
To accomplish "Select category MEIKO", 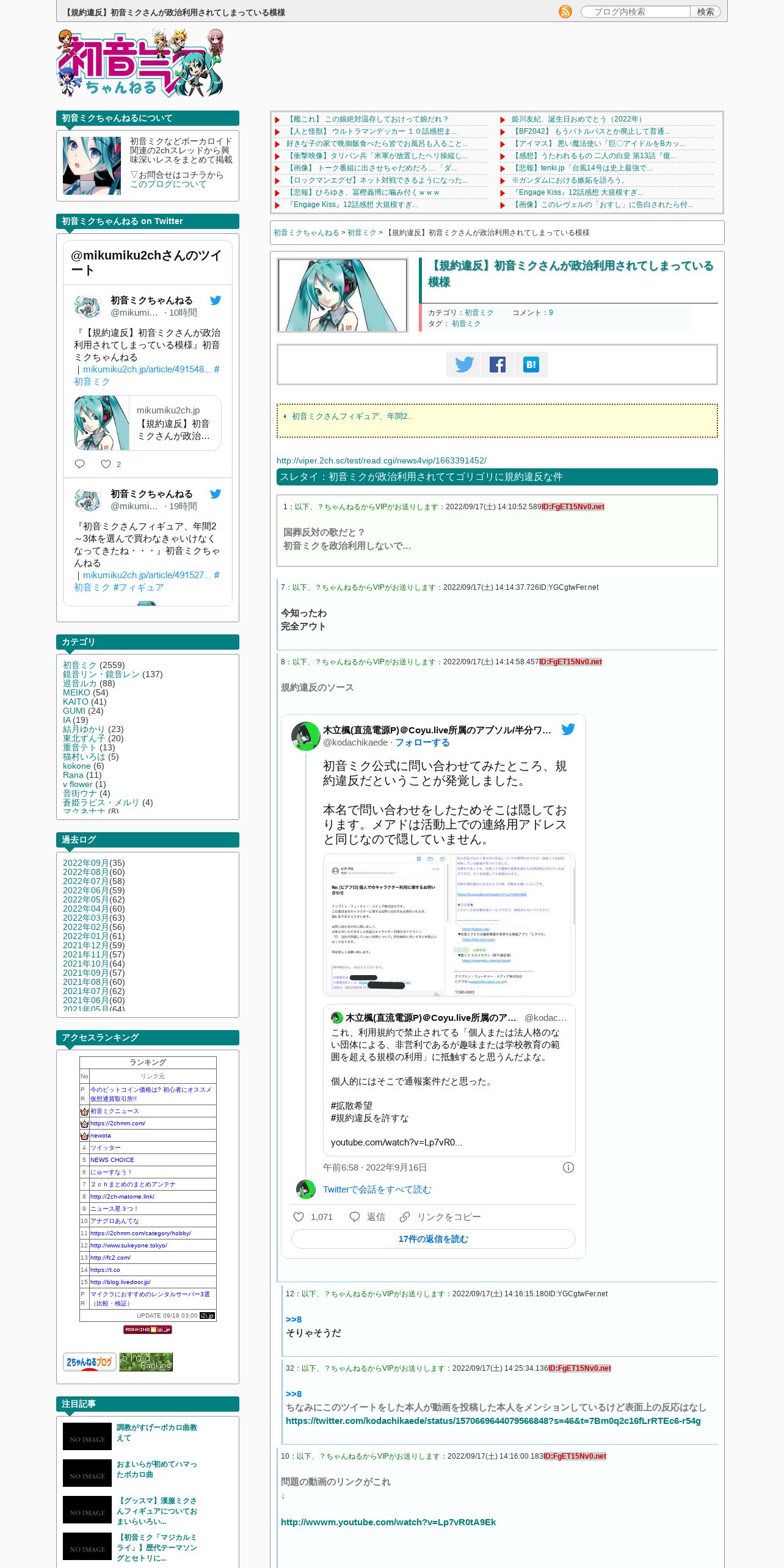I will 76,692.
